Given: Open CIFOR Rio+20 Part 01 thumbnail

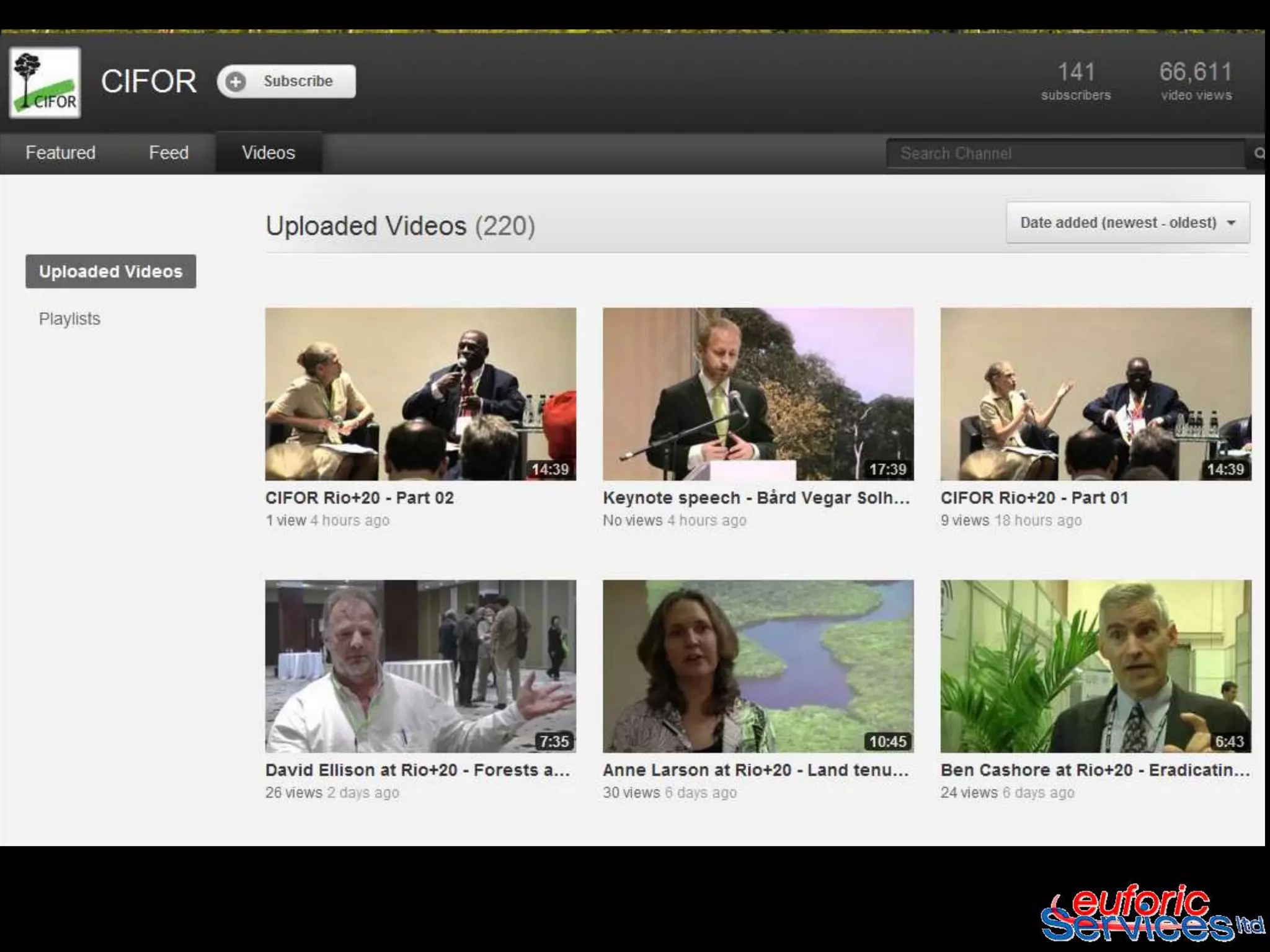Looking at the screenshot, I should tap(1095, 394).
